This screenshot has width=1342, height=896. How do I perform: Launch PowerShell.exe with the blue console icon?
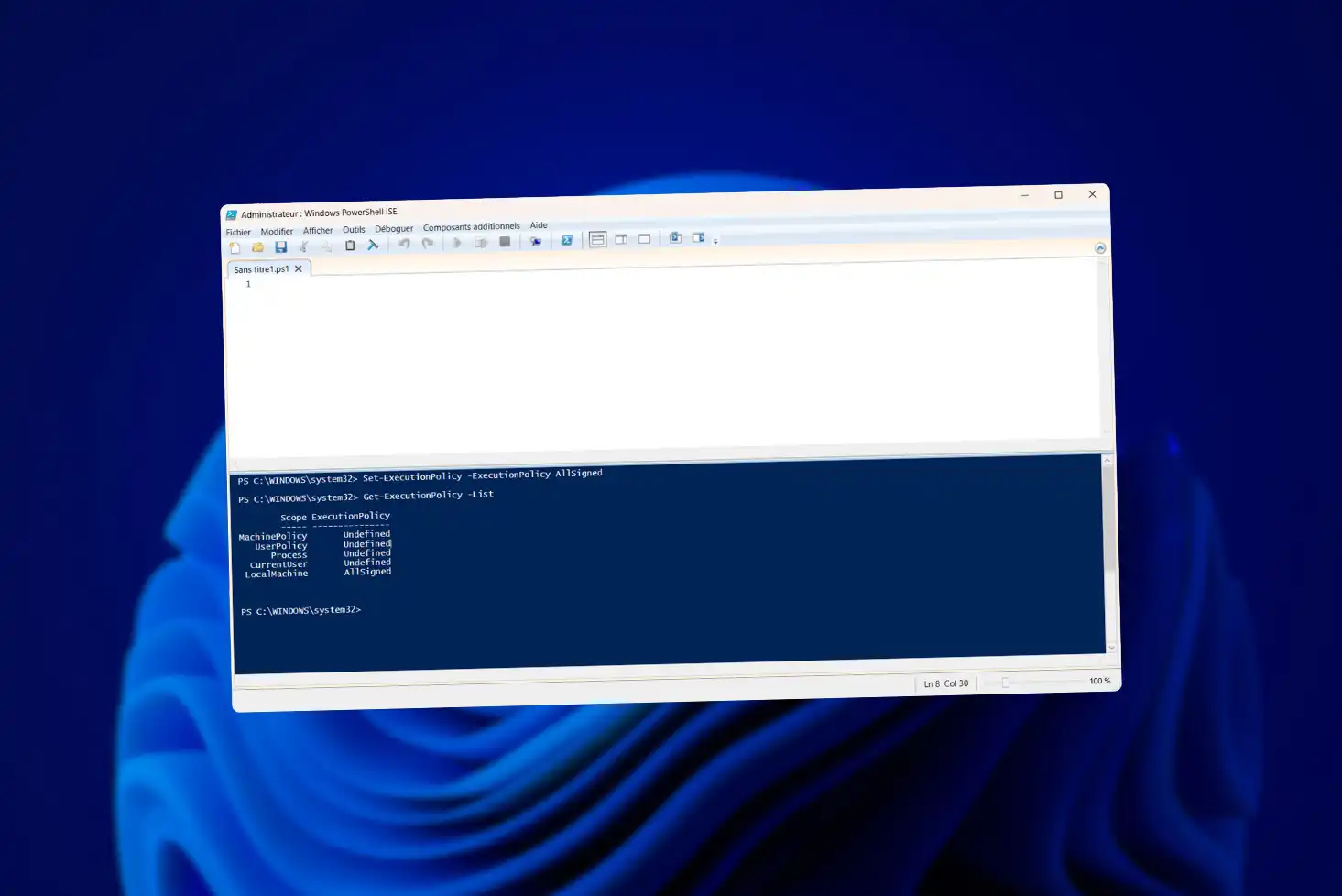(x=567, y=240)
